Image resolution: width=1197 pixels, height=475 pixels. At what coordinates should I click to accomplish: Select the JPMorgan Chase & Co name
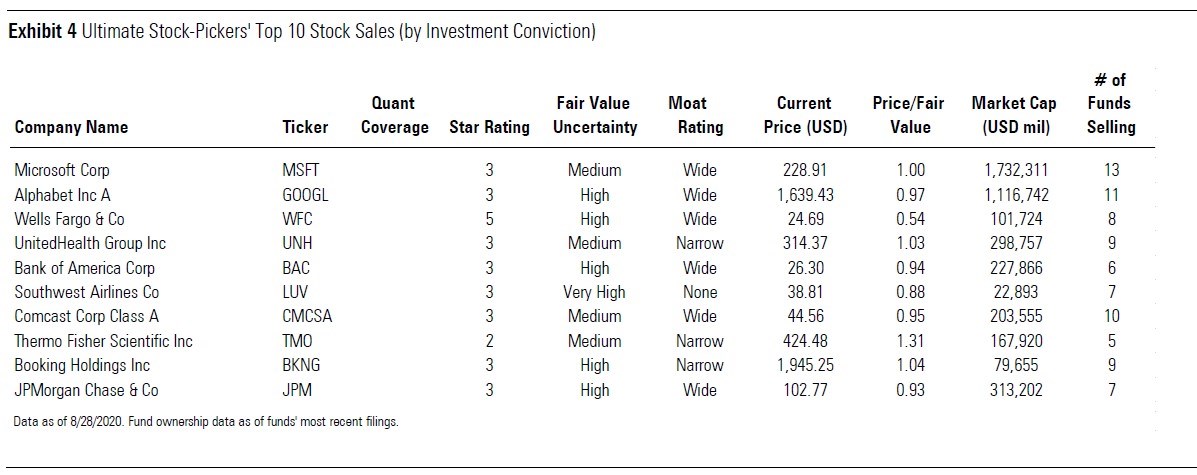pyautogui.click(x=86, y=390)
